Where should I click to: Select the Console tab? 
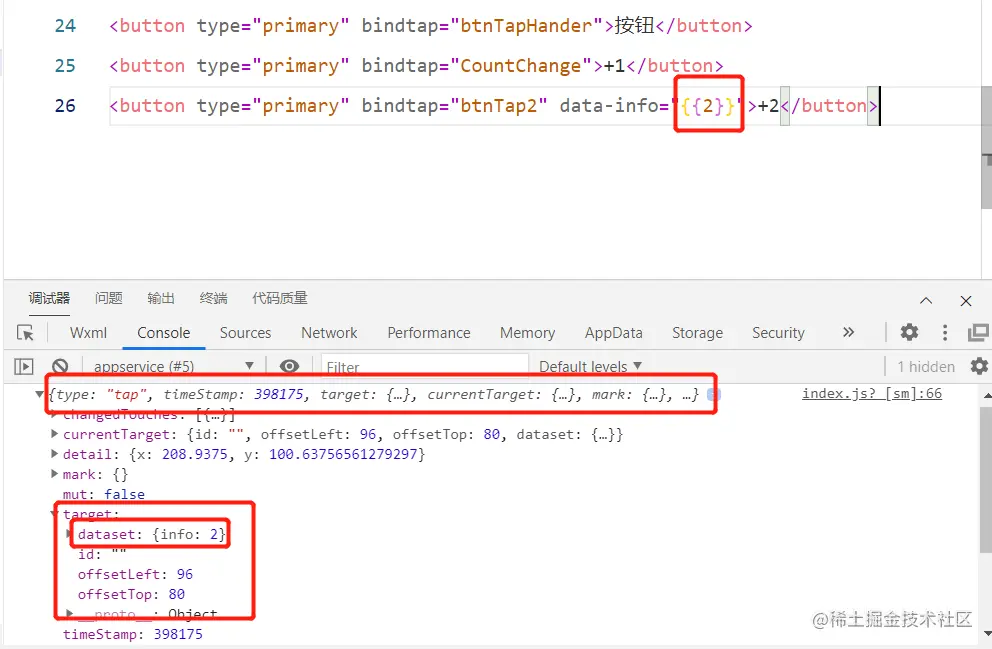164,333
